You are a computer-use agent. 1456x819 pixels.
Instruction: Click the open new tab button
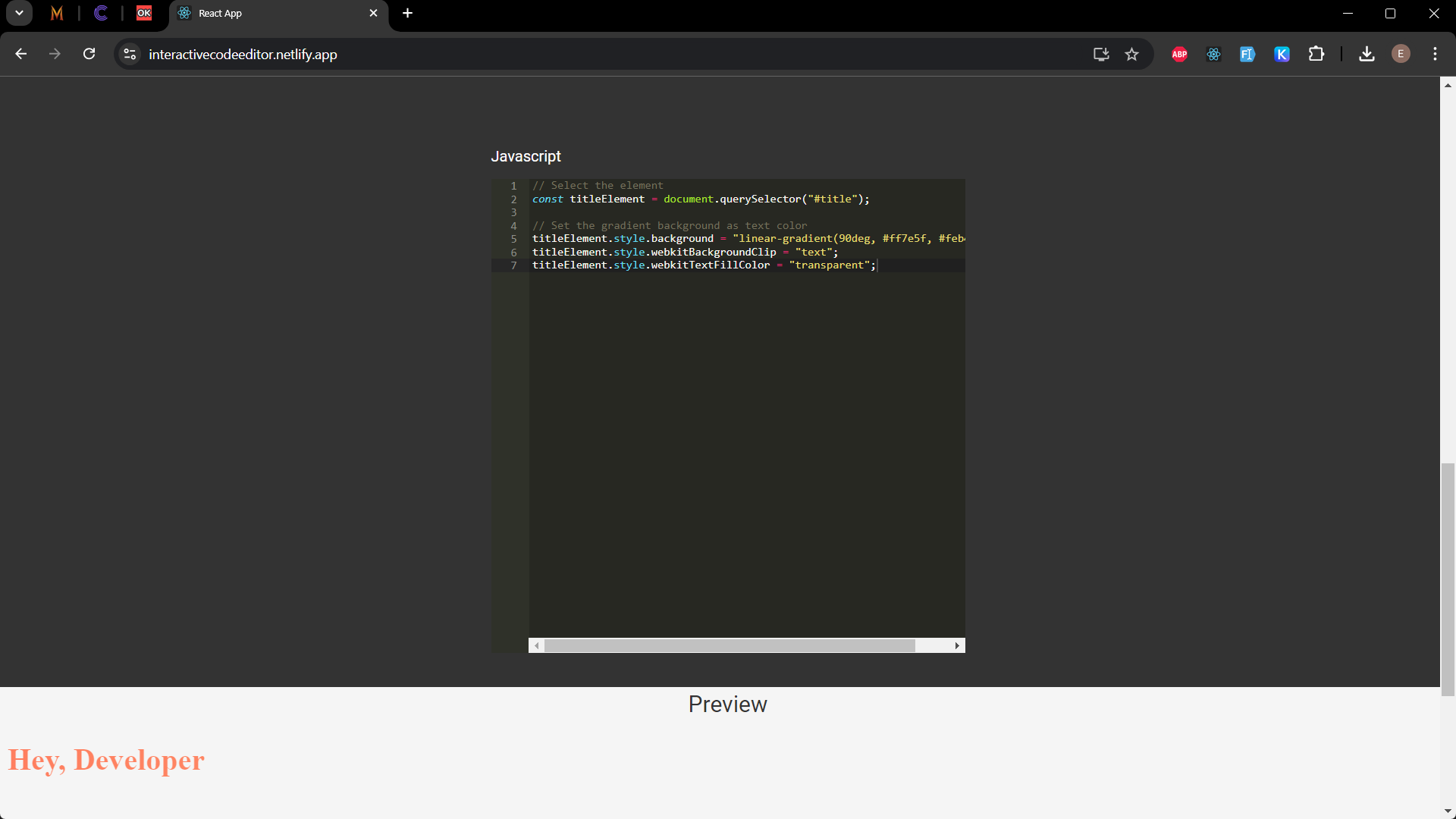coord(407,14)
